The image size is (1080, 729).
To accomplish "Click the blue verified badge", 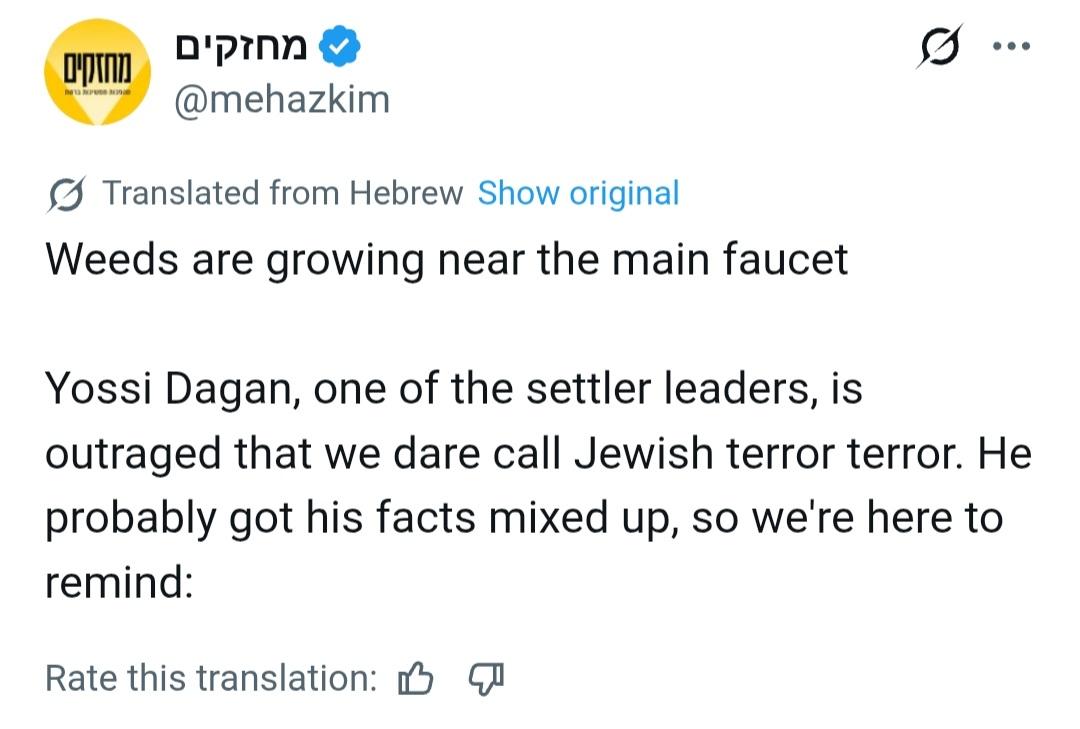I will [x=337, y=47].
